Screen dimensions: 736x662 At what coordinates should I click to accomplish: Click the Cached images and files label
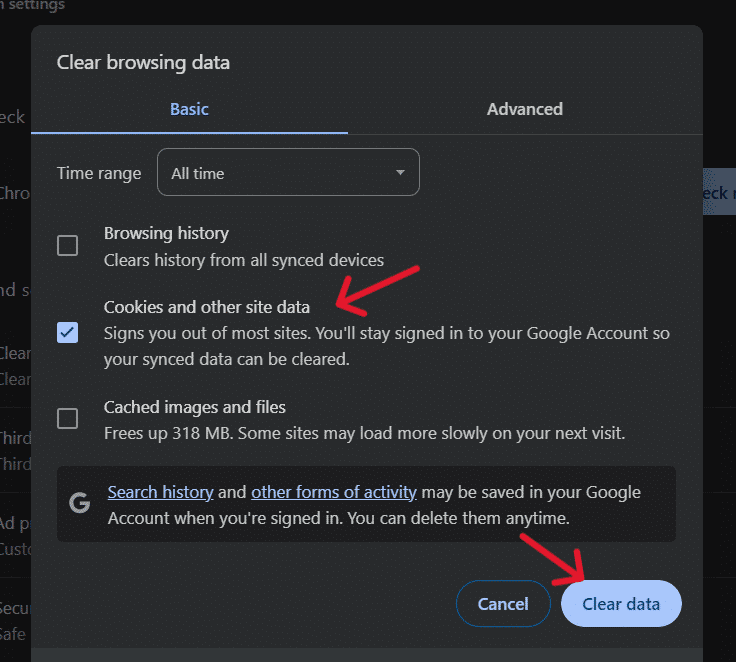[x=195, y=407]
